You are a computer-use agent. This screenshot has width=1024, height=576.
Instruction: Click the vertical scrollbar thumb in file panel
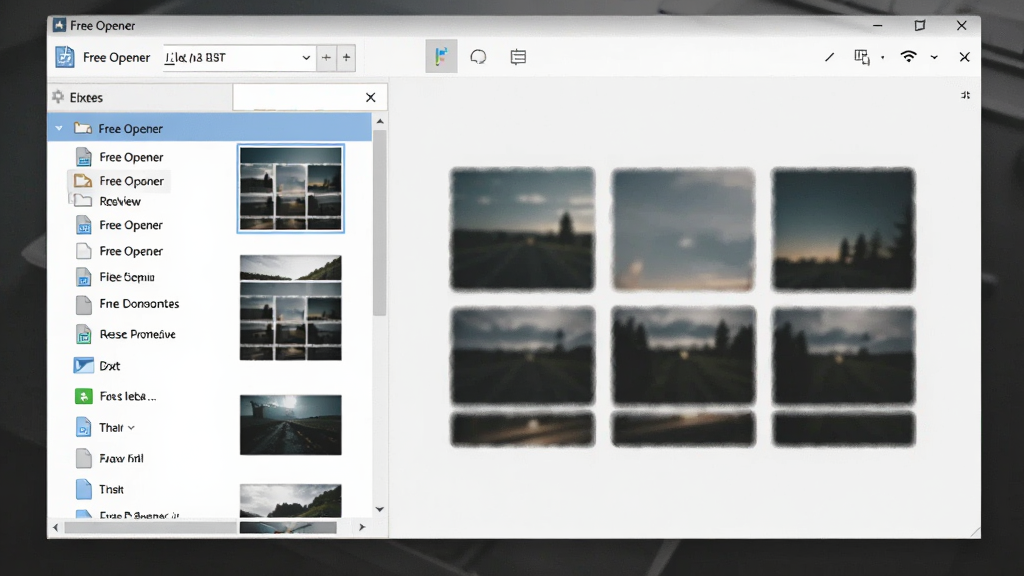[379, 222]
